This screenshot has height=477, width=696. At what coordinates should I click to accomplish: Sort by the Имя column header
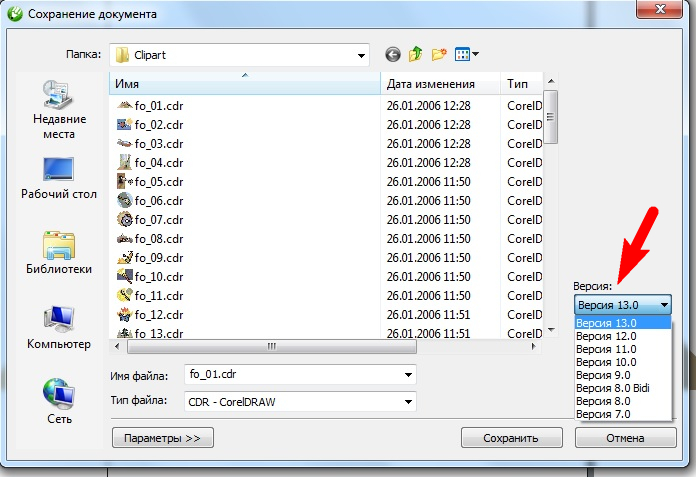pyautogui.click(x=245, y=83)
